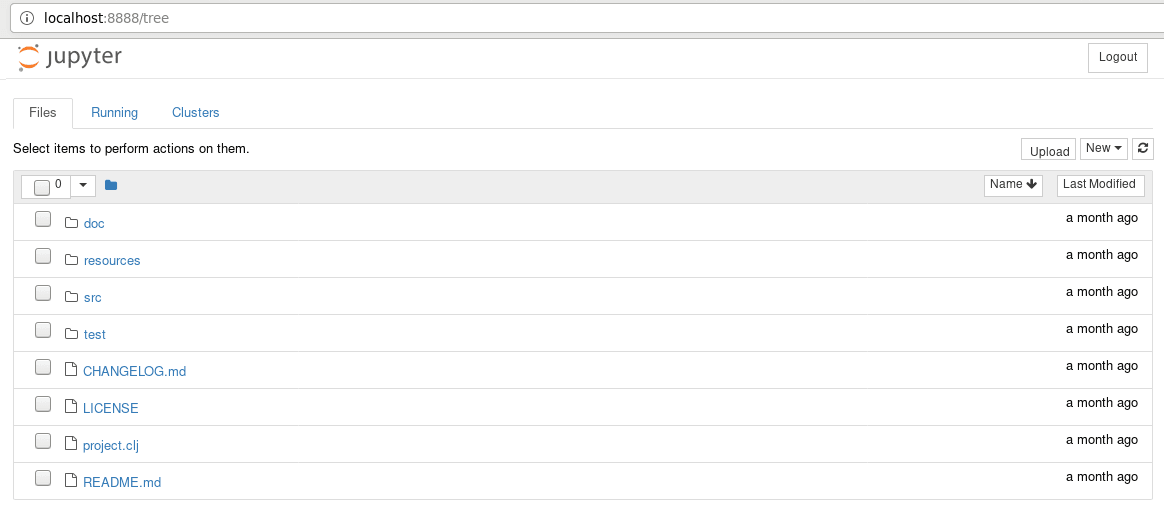The width and height of the screenshot is (1164, 515).
Task: Sort by Last Modified
Action: pyautogui.click(x=1100, y=185)
